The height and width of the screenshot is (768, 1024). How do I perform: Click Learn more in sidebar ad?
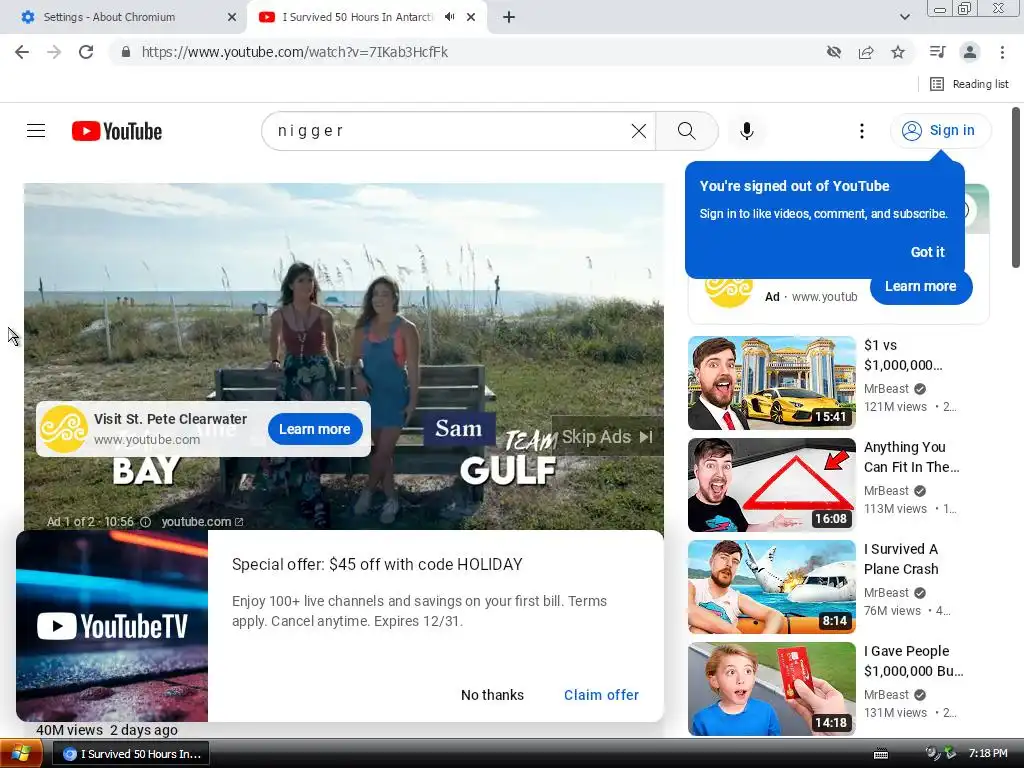921,287
